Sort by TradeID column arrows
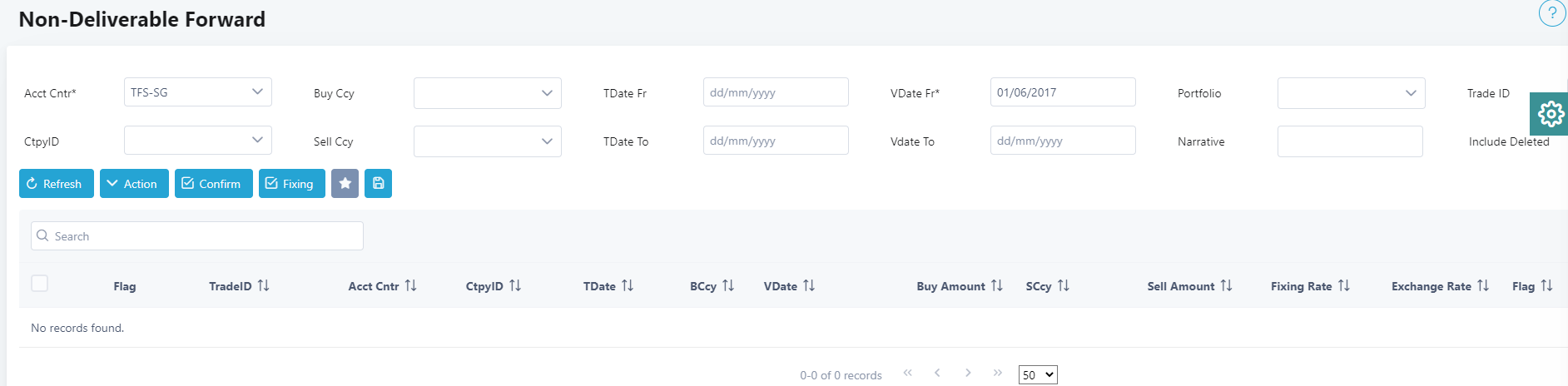This screenshot has width=1568, height=386. (263, 285)
